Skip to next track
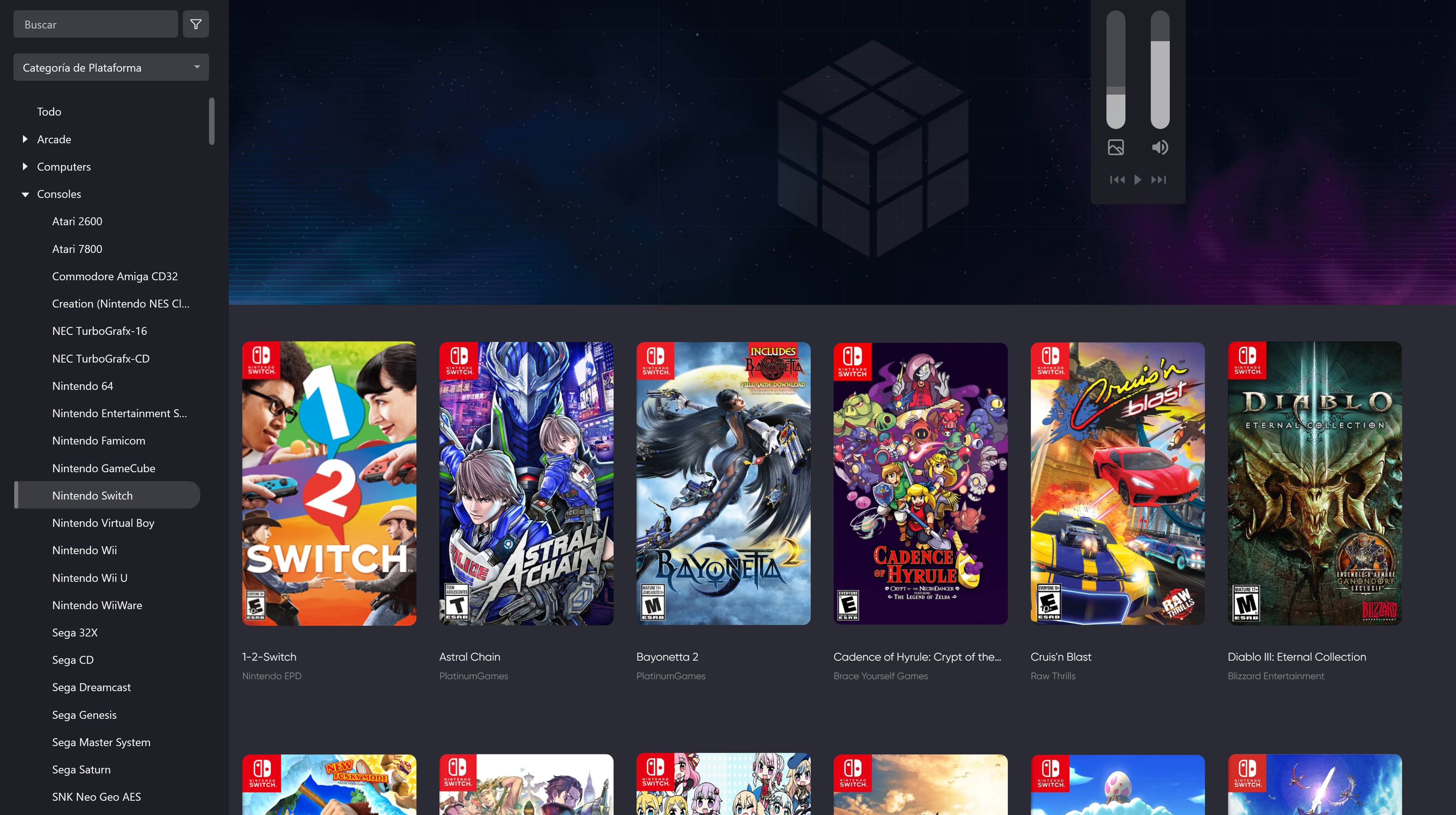 pos(1159,180)
